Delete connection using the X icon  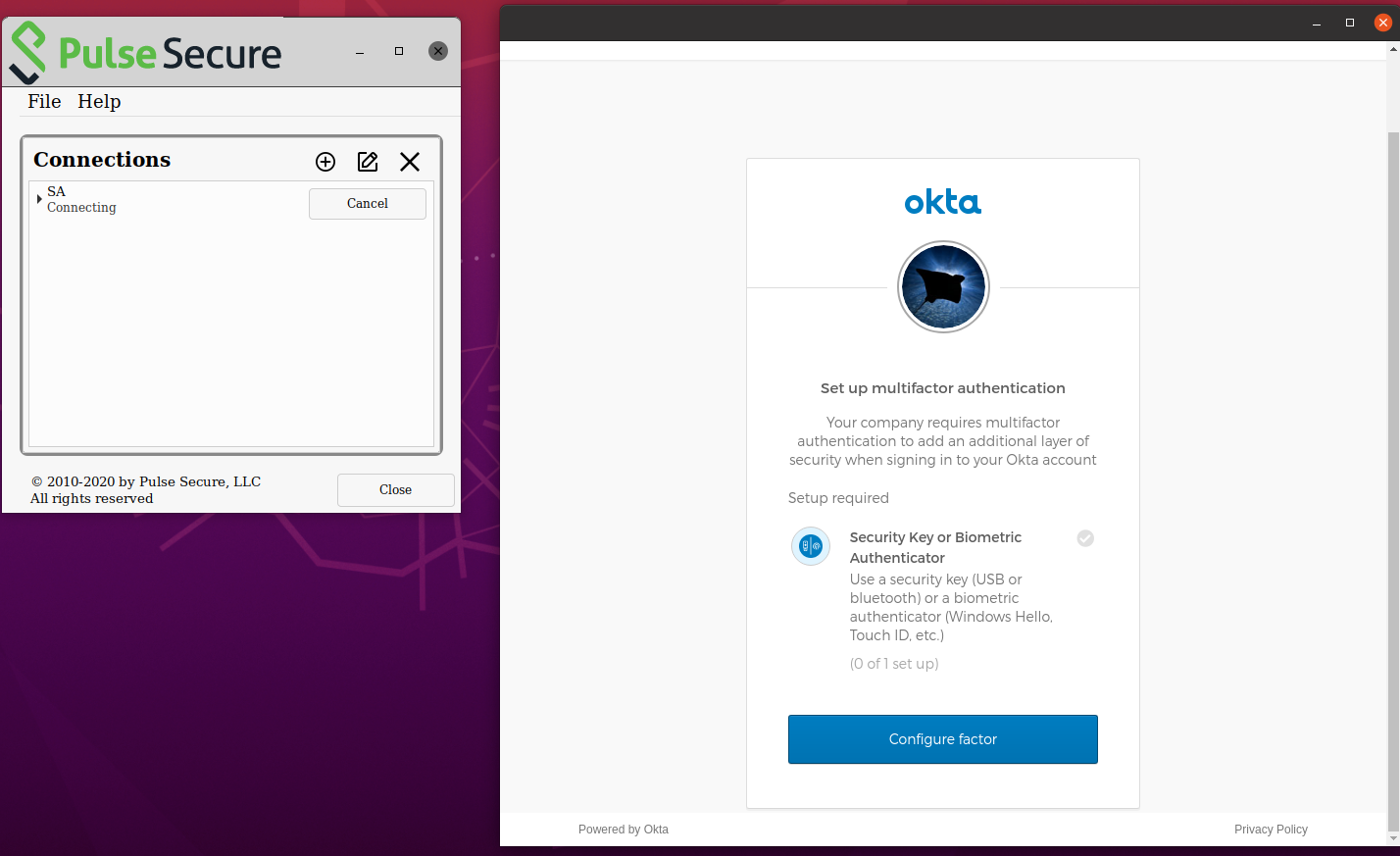[x=410, y=162]
